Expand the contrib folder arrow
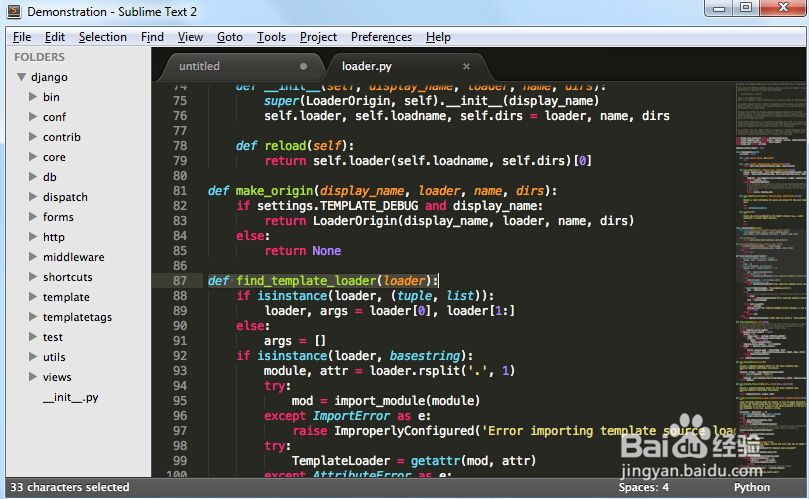This screenshot has height=499, width=809. coord(33,137)
